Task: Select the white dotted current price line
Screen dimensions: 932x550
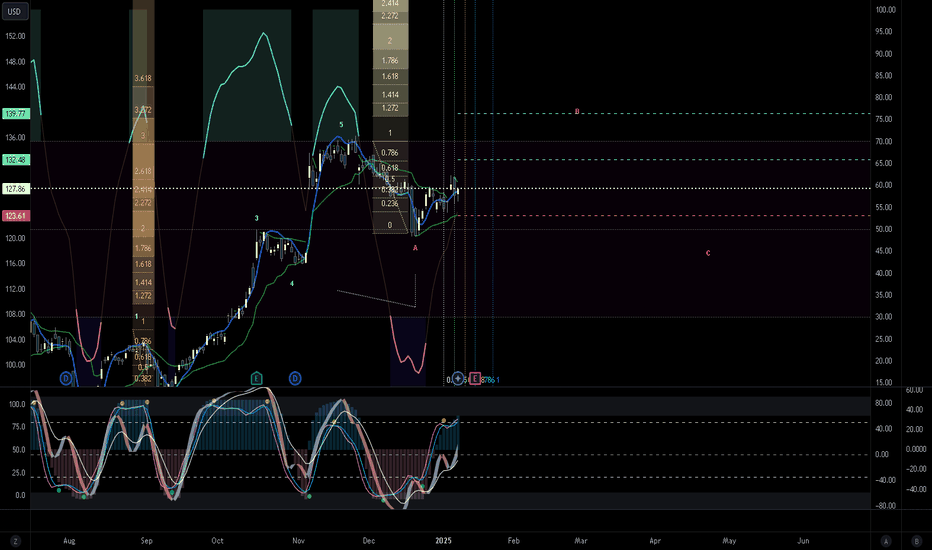Action: pos(451,188)
